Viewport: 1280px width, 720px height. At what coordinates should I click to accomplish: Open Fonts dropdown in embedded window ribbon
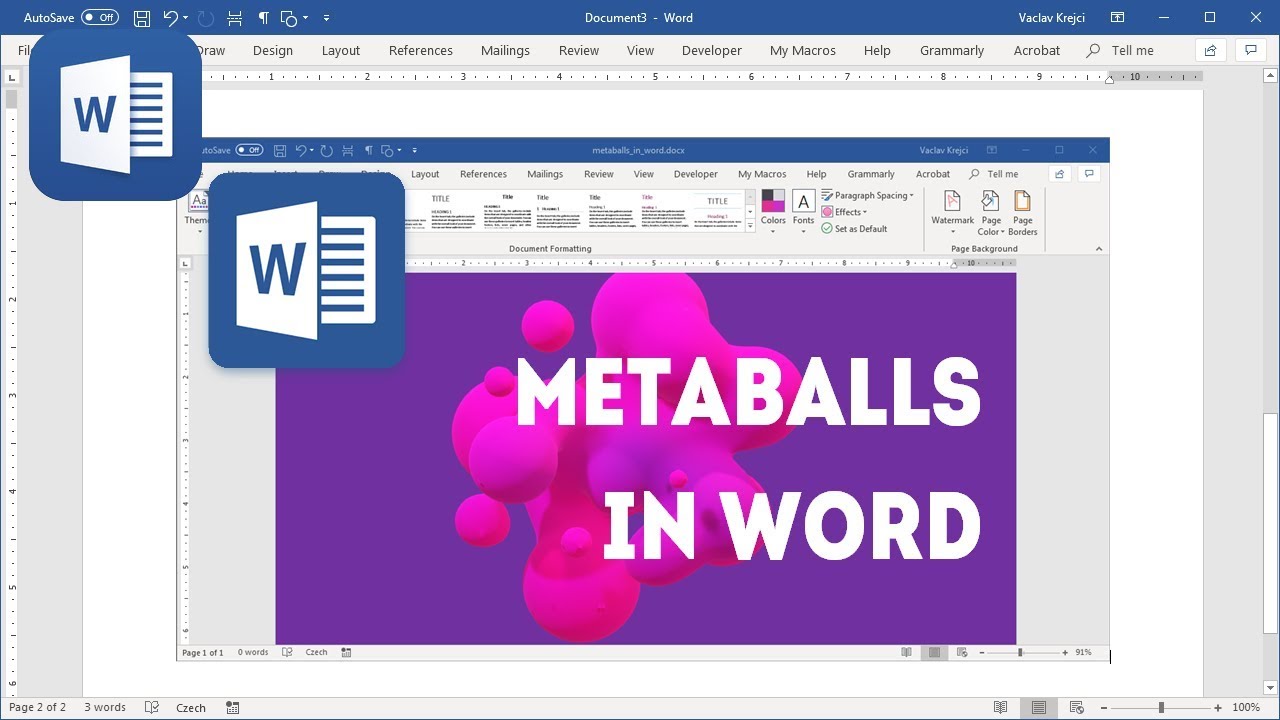pyautogui.click(x=804, y=212)
